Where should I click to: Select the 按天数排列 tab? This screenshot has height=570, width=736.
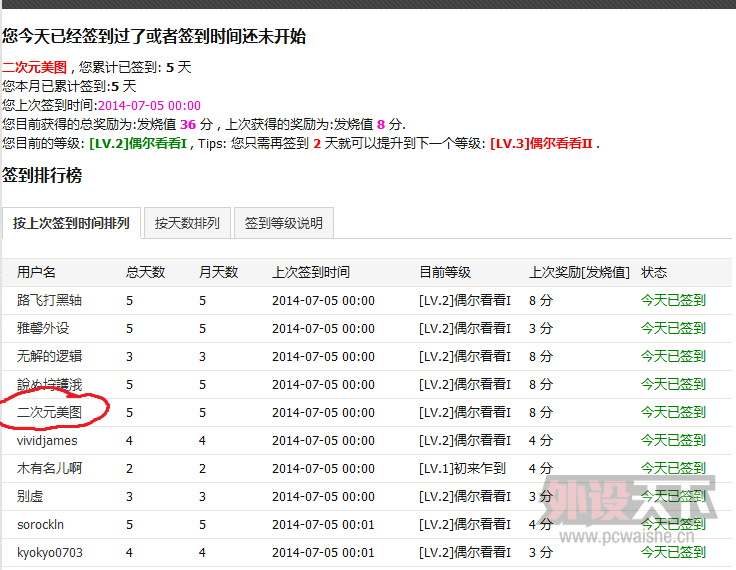187,223
